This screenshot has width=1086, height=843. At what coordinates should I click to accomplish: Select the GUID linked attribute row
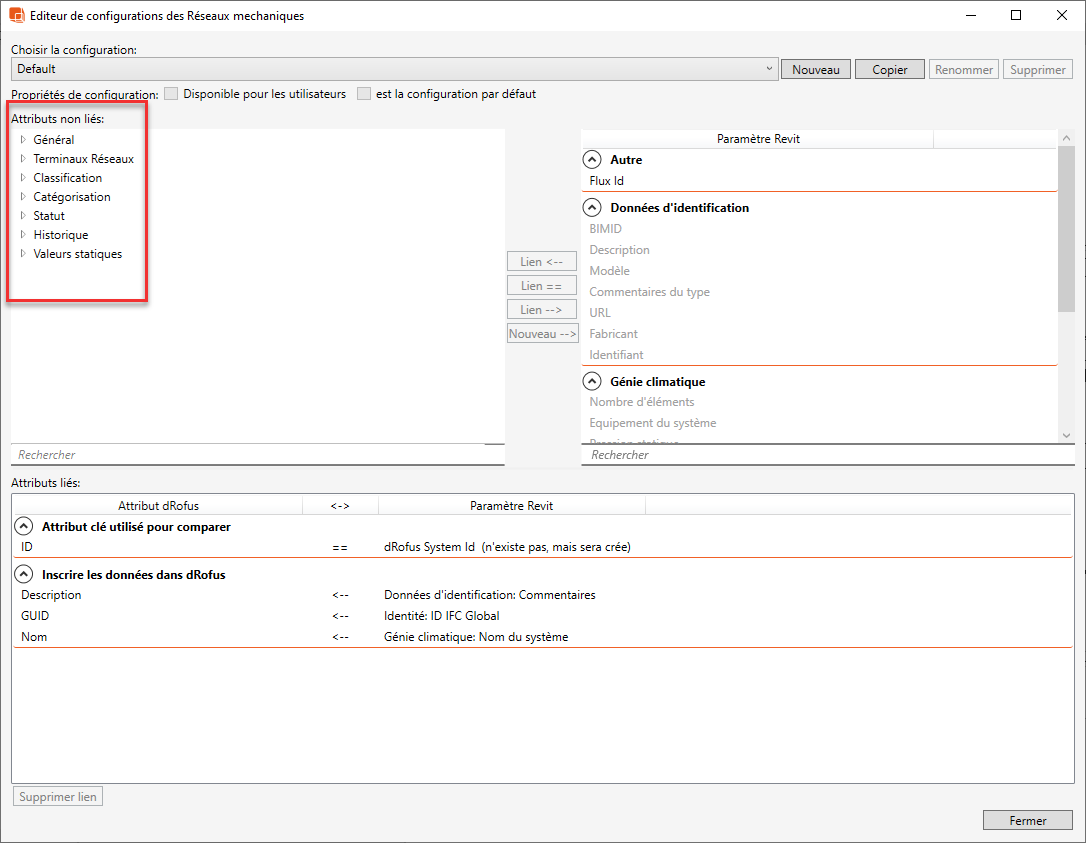tap(35, 616)
